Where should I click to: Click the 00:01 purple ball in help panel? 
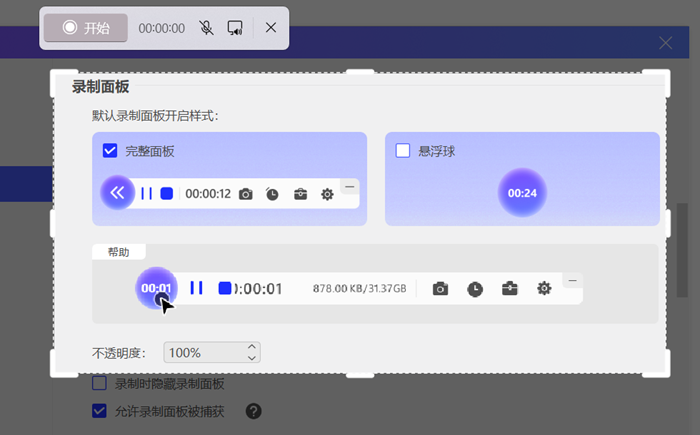click(x=156, y=288)
